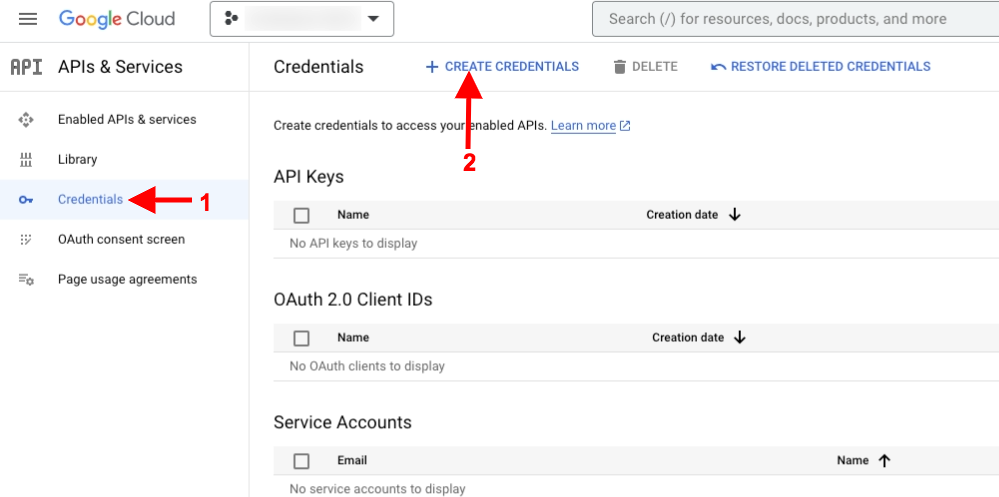Select all Service Accounts checkbox
This screenshot has width=999, height=497.
302,461
